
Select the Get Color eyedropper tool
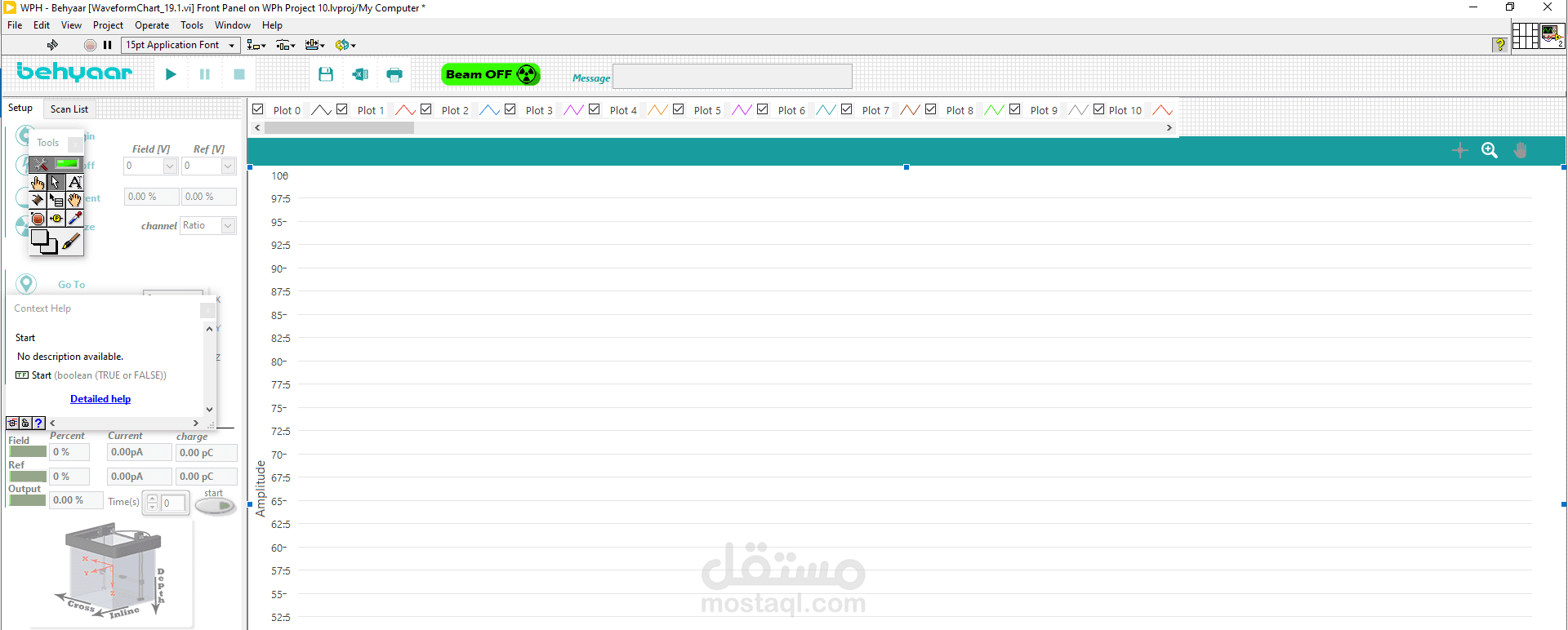point(74,218)
